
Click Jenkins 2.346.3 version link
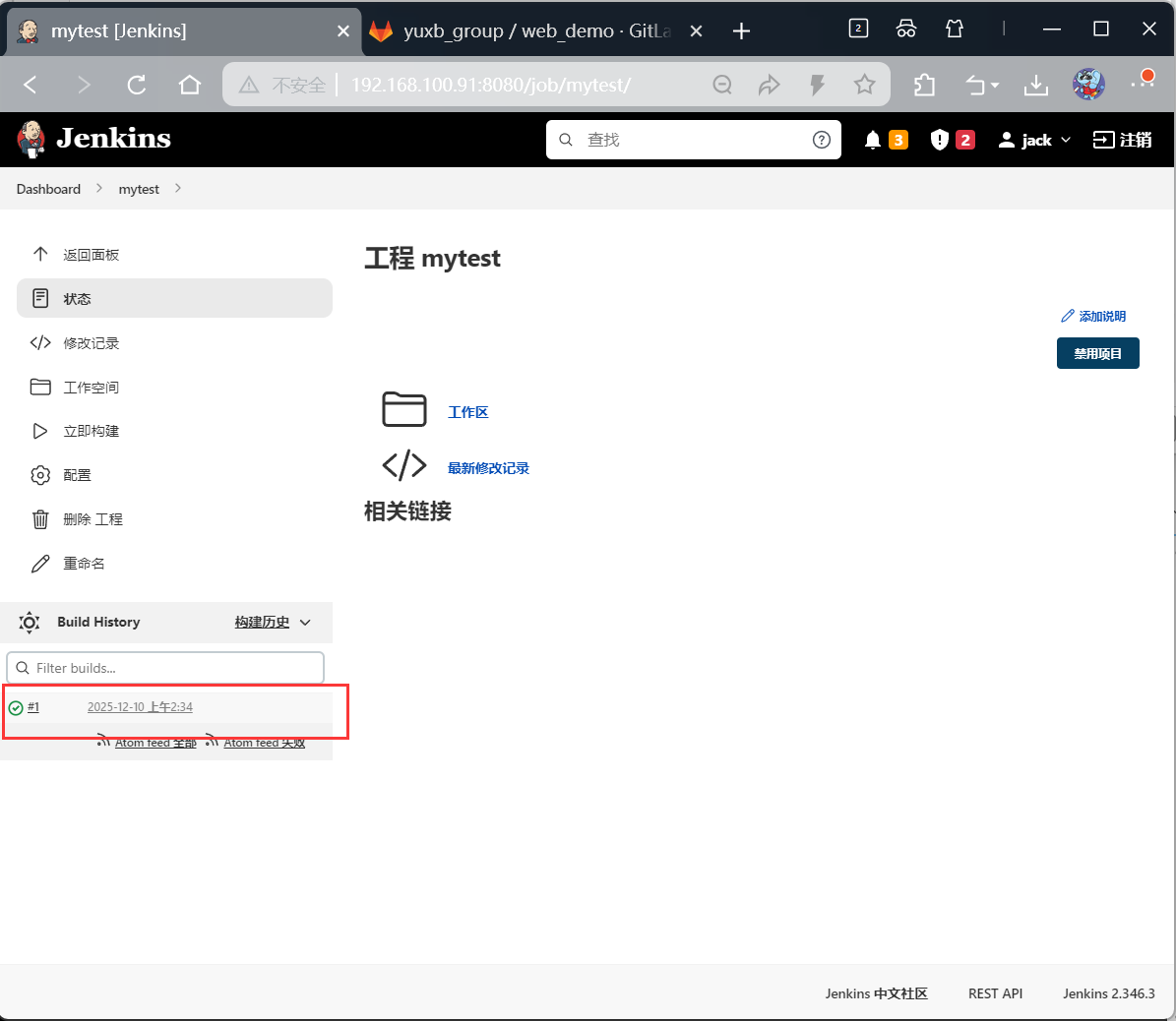1108,994
